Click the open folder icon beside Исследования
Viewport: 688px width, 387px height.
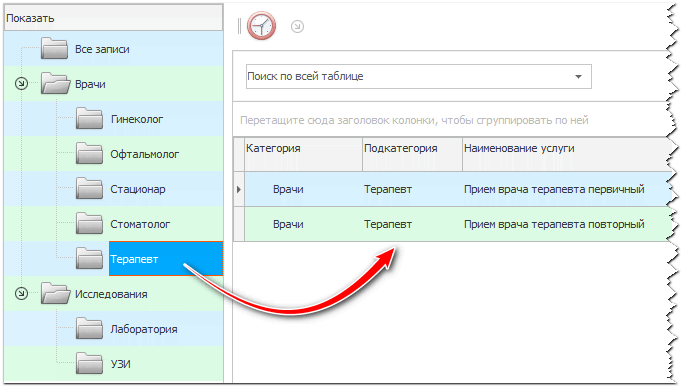click(x=55, y=294)
